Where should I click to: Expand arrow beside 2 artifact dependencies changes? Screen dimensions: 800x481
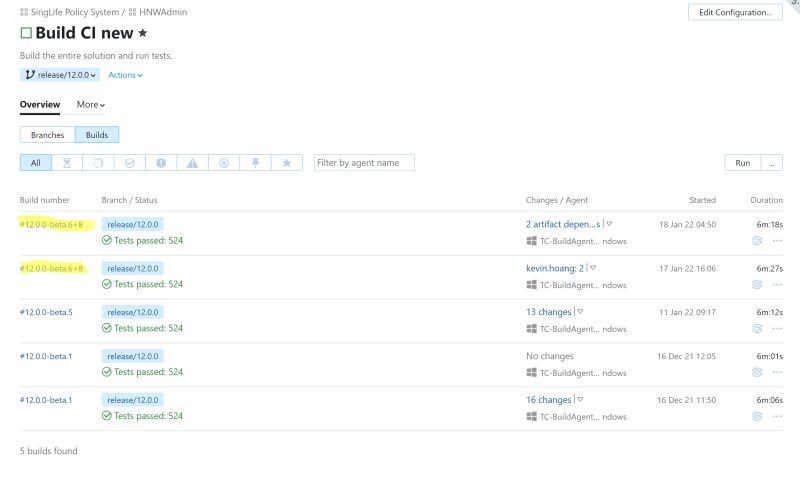[x=609, y=224]
